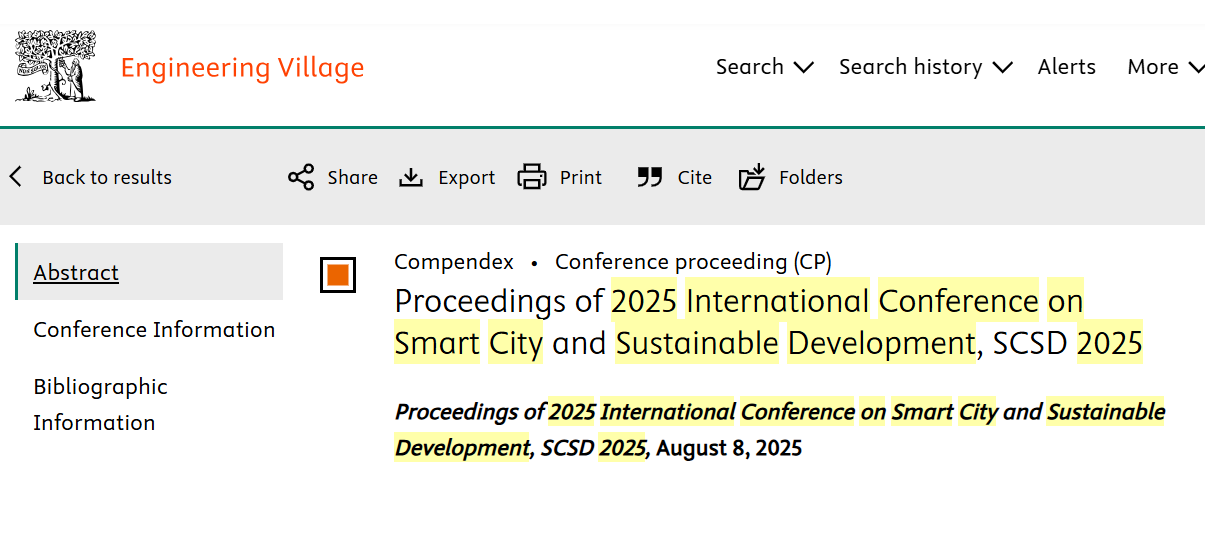Toggle the record selection checkbox
Screen dimensions: 1205x534
coord(338,274)
